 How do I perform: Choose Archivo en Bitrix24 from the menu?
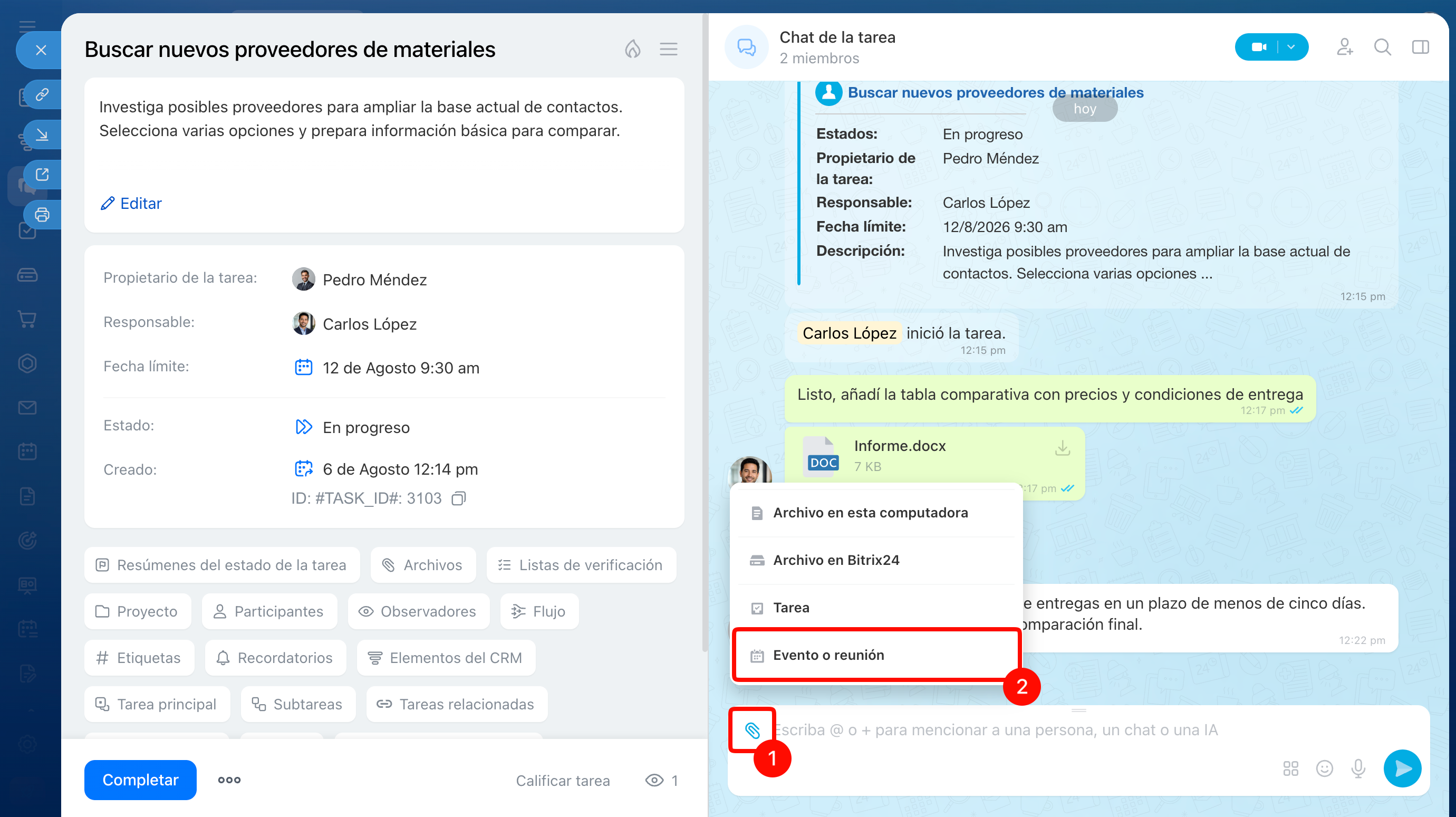click(x=876, y=560)
